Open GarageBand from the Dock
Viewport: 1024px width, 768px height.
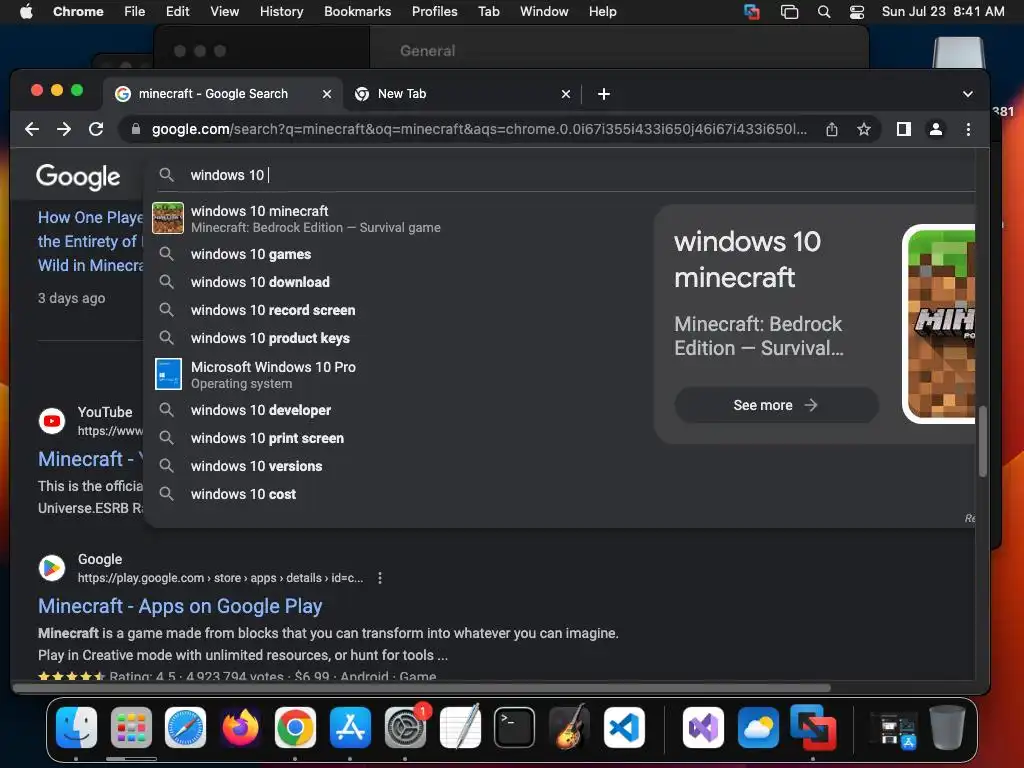coord(569,727)
